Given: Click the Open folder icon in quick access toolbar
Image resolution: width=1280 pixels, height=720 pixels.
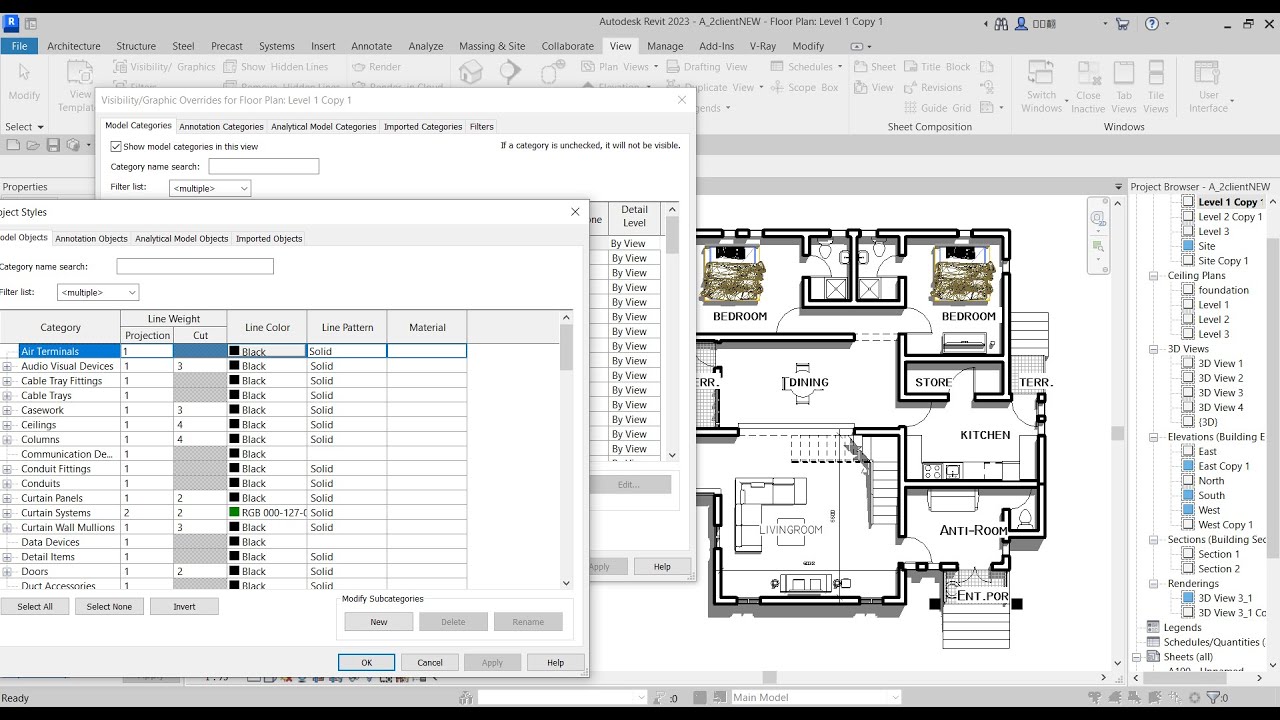Looking at the screenshot, I should [x=33, y=145].
